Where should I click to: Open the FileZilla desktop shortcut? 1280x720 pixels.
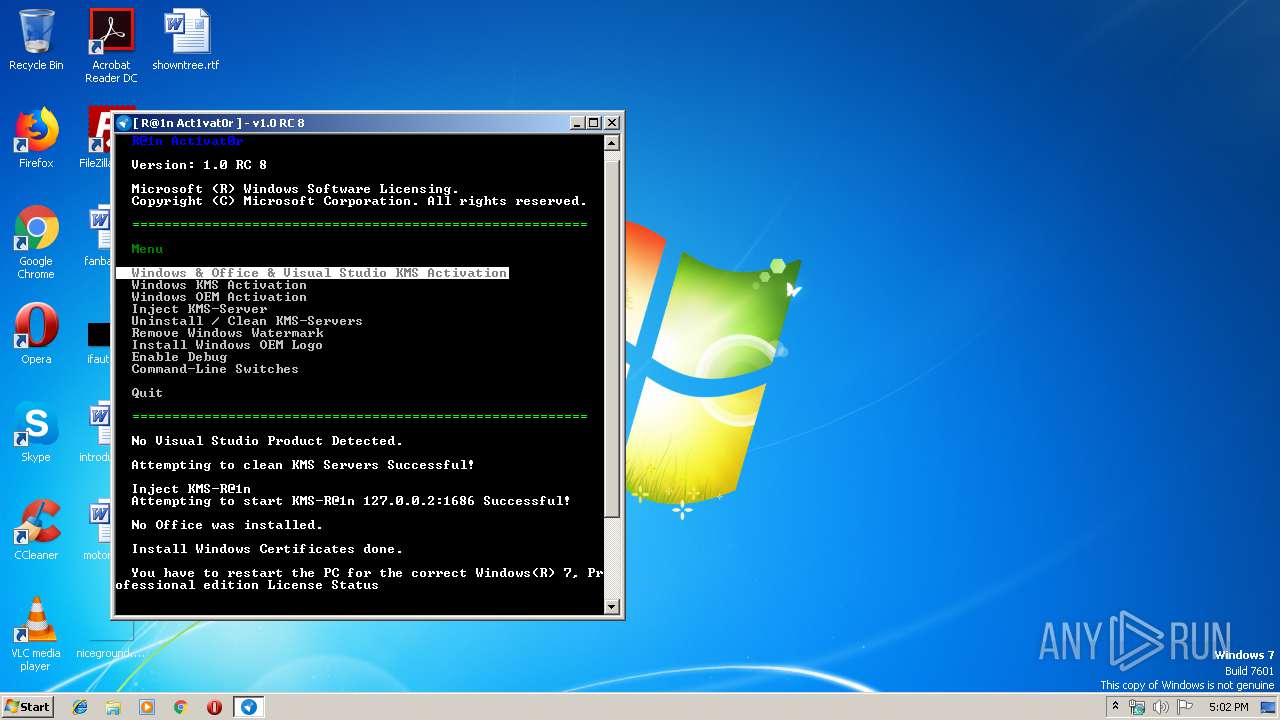97,138
